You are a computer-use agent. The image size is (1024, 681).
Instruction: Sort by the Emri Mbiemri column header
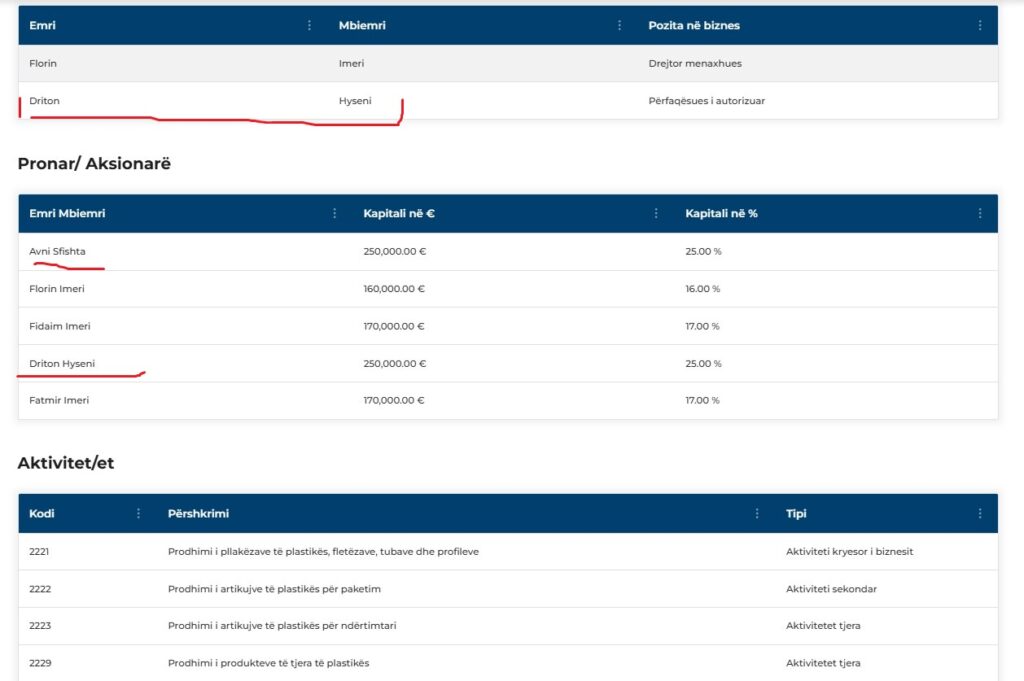tap(67, 213)
